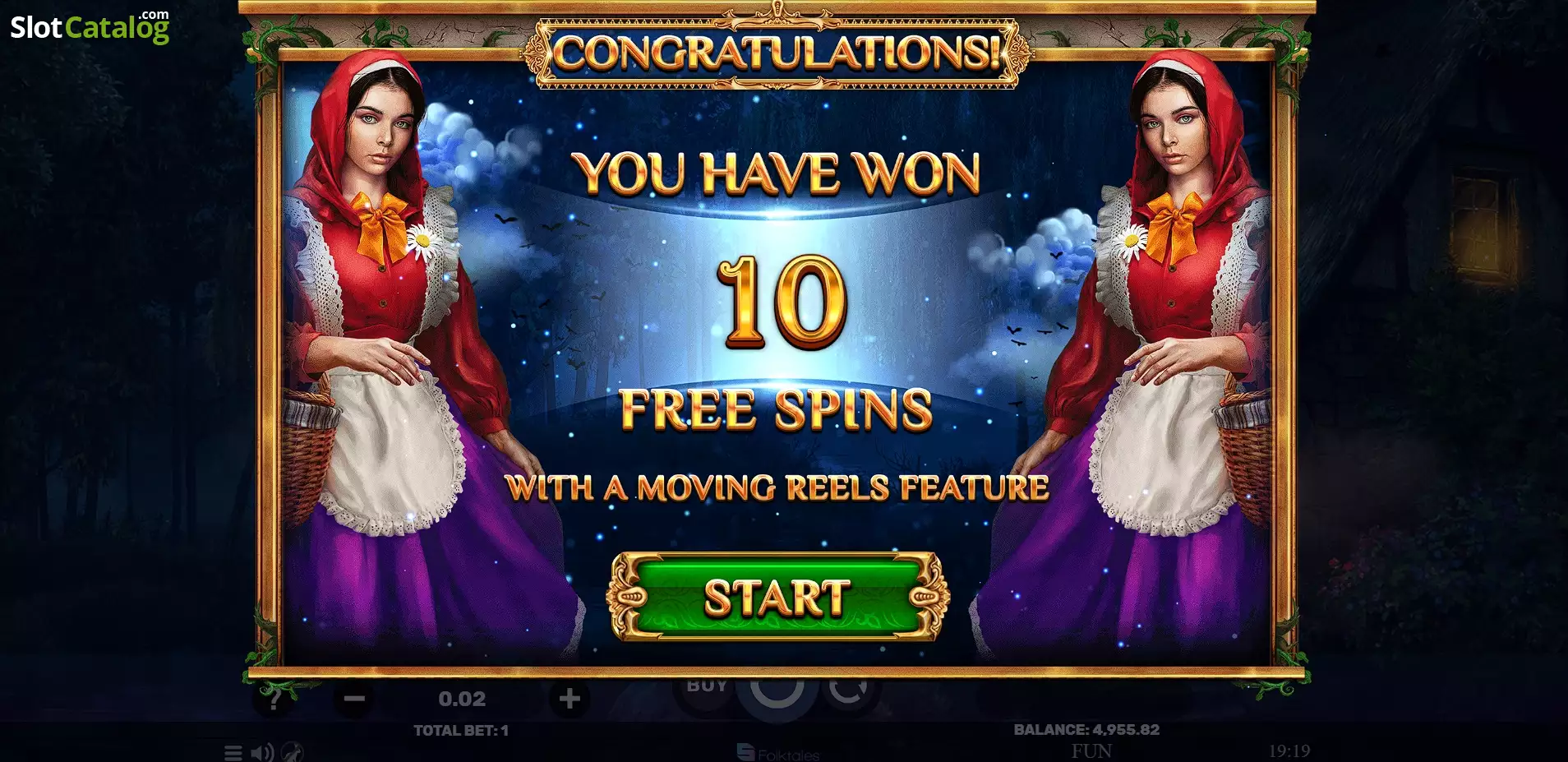1568x762 pixels.
Task: Open the hamburger menu icon
Action: (x=233, y=752)
